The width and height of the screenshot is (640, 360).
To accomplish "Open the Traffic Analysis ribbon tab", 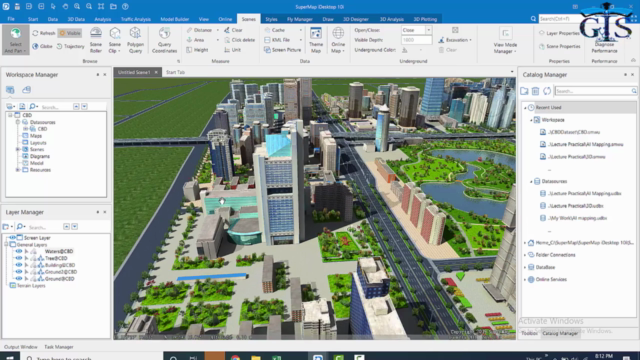I will 136,19.
